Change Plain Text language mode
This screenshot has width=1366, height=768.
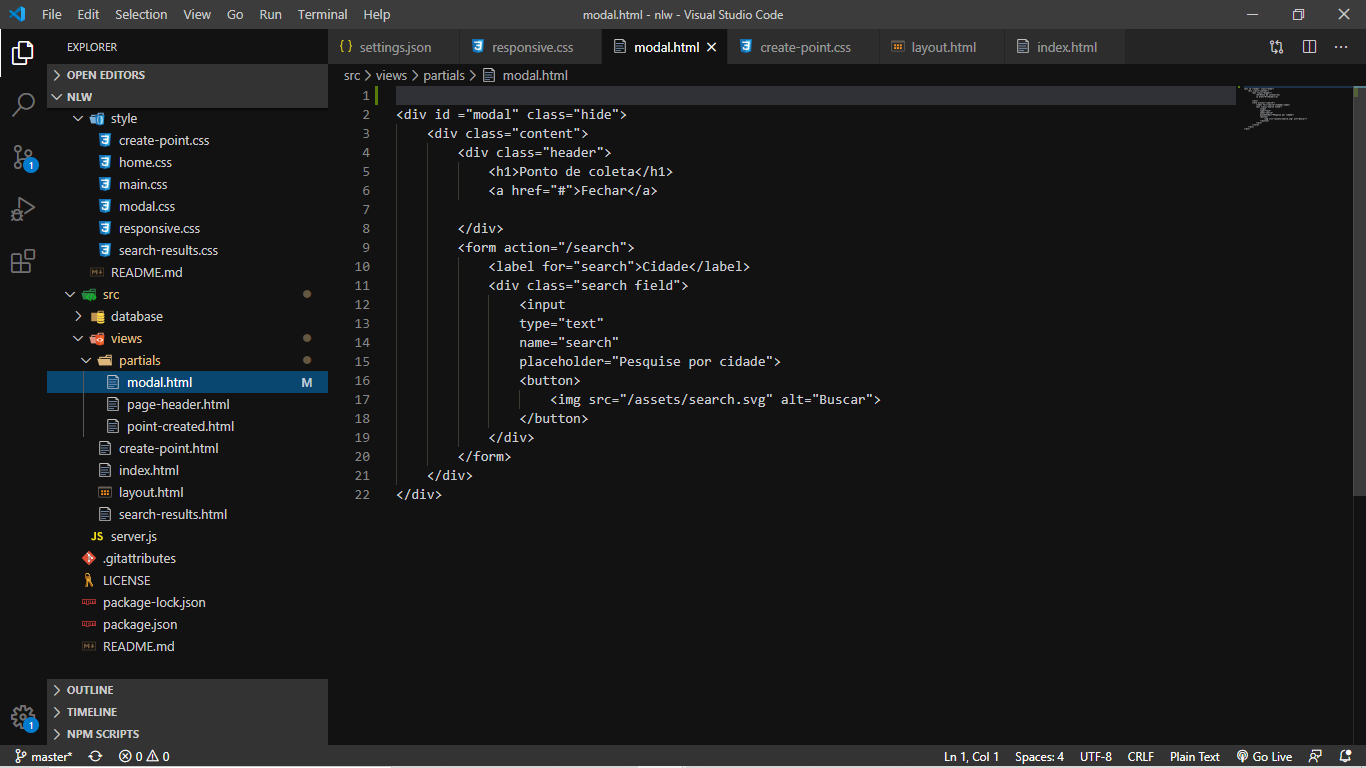point(1195,757)
